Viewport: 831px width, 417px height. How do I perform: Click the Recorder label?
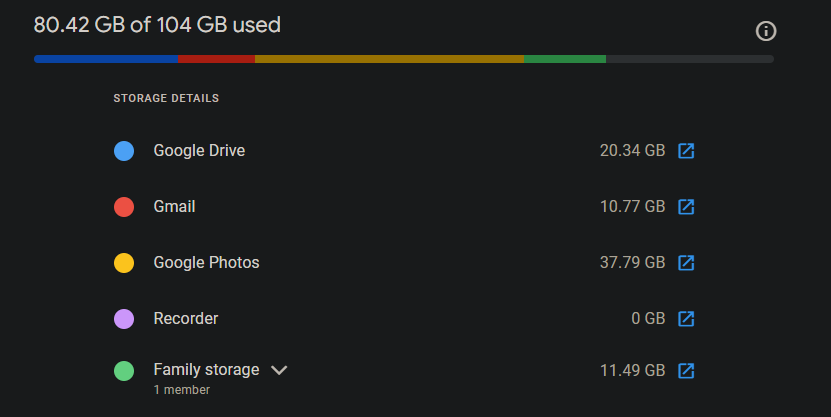(x=185, y=319)
